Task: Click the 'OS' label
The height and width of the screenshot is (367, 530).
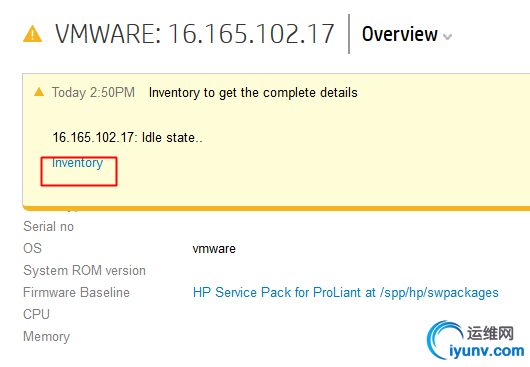Action: click(x=32, y=248)
